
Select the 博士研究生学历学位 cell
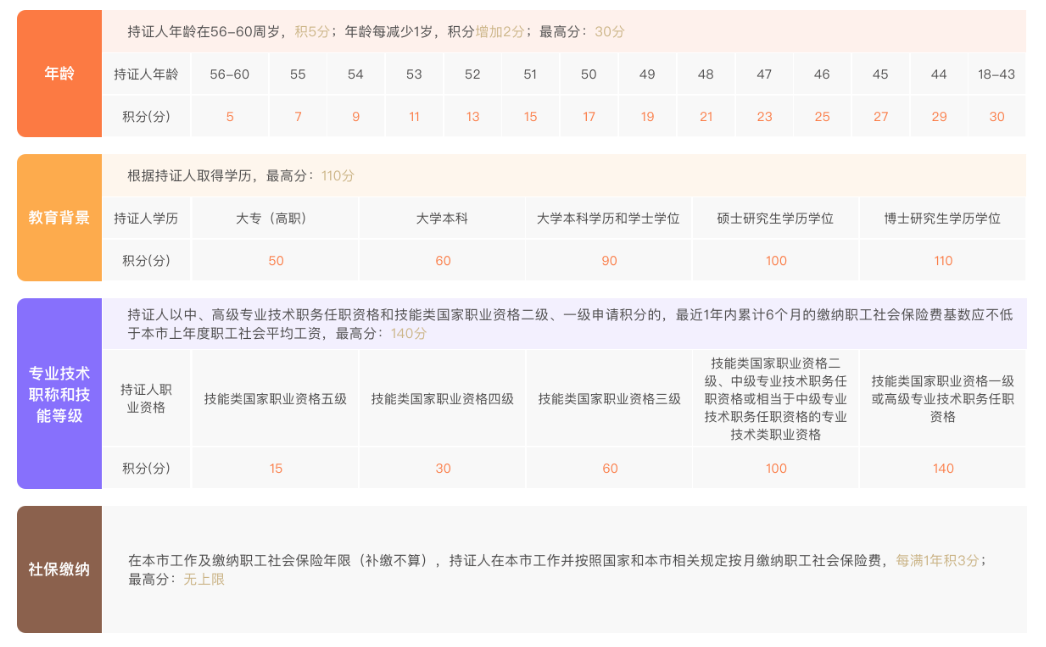point(943,218)
